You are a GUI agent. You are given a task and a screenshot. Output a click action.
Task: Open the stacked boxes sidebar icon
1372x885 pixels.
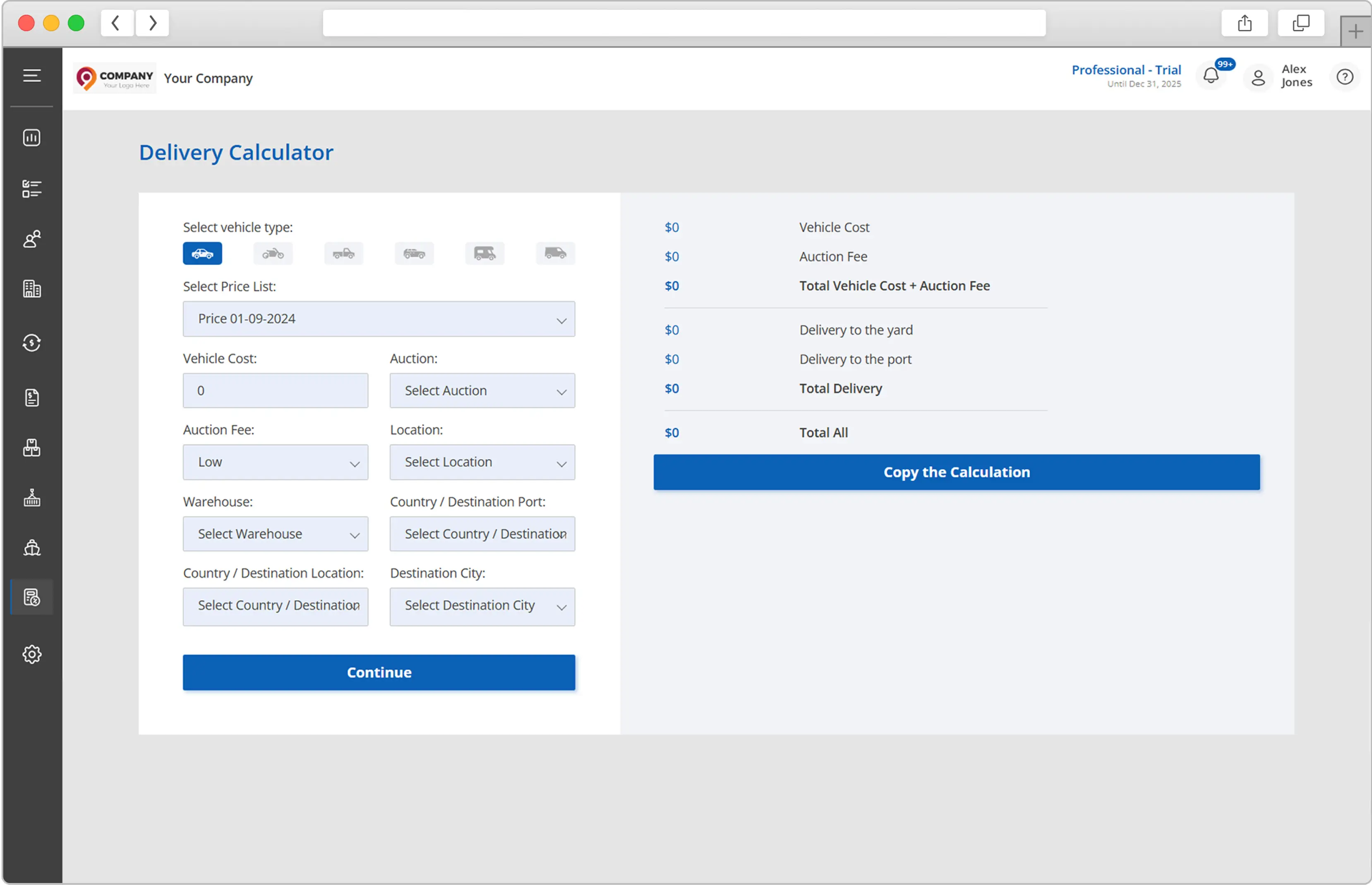coord(31,448)
